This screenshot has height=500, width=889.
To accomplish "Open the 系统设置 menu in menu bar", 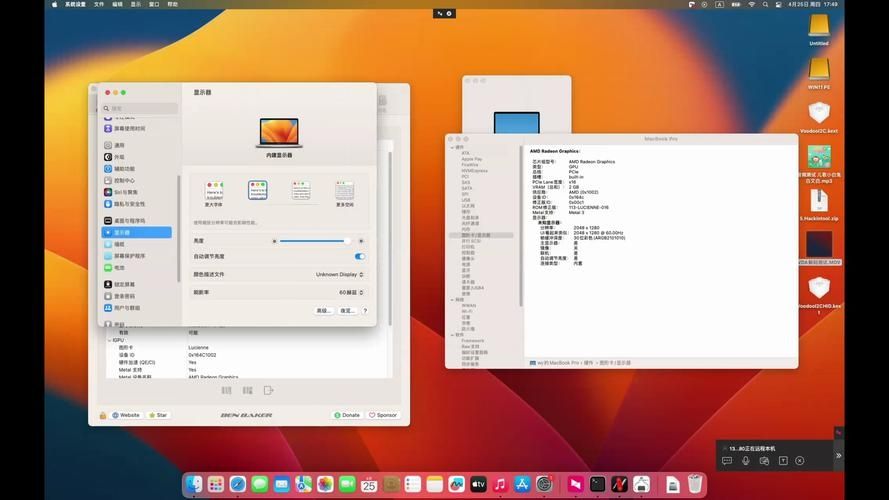I will tap(75, 4).
